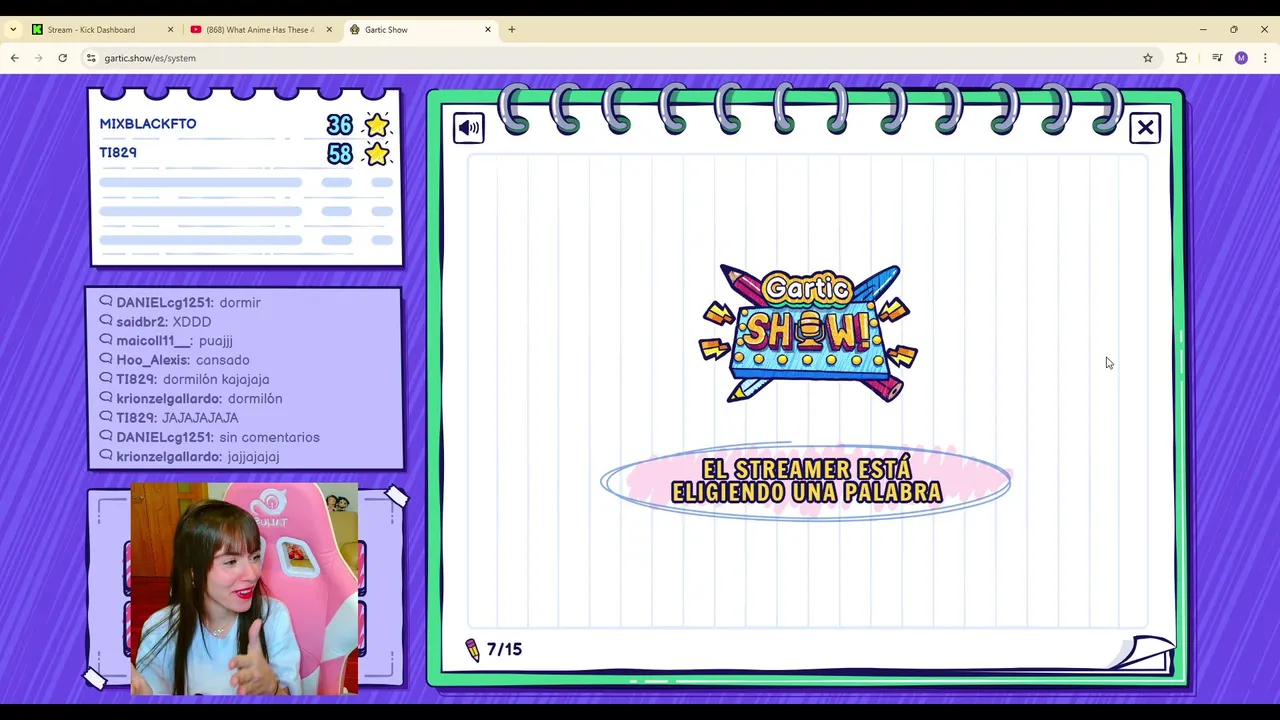Viewport: 1280px width, 720px height.
Task: Click the streamer webcam video
Action: pyautogui.click(x=244, y=588)
